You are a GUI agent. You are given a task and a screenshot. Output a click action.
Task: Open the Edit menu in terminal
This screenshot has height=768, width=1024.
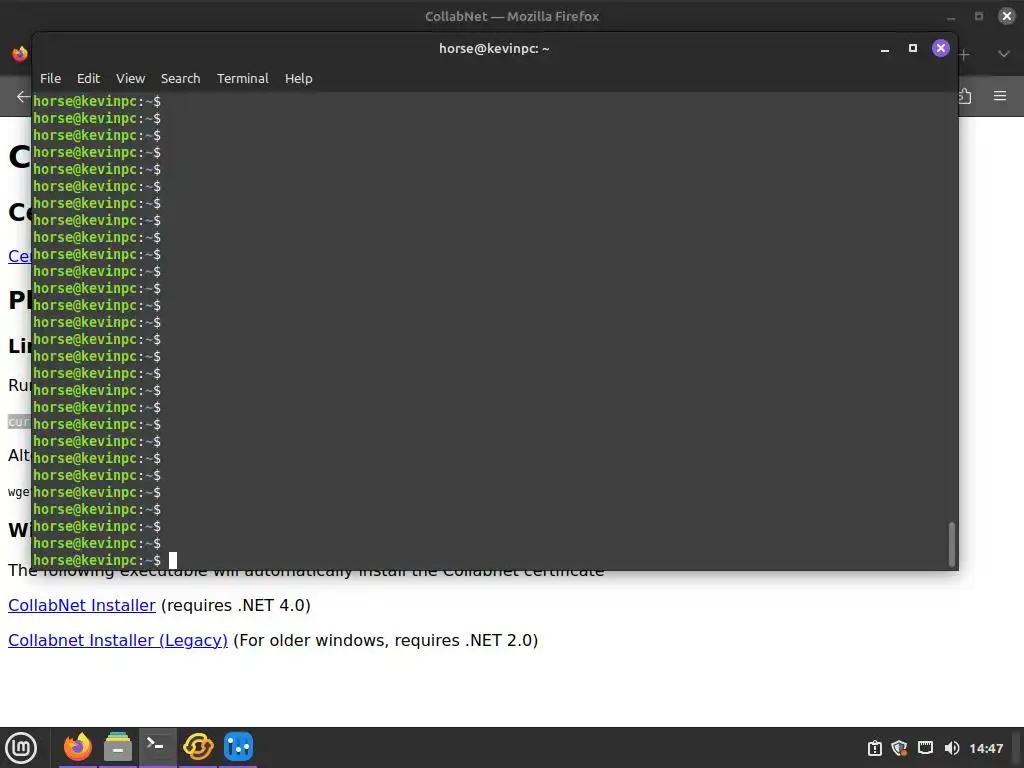point(88,78)
